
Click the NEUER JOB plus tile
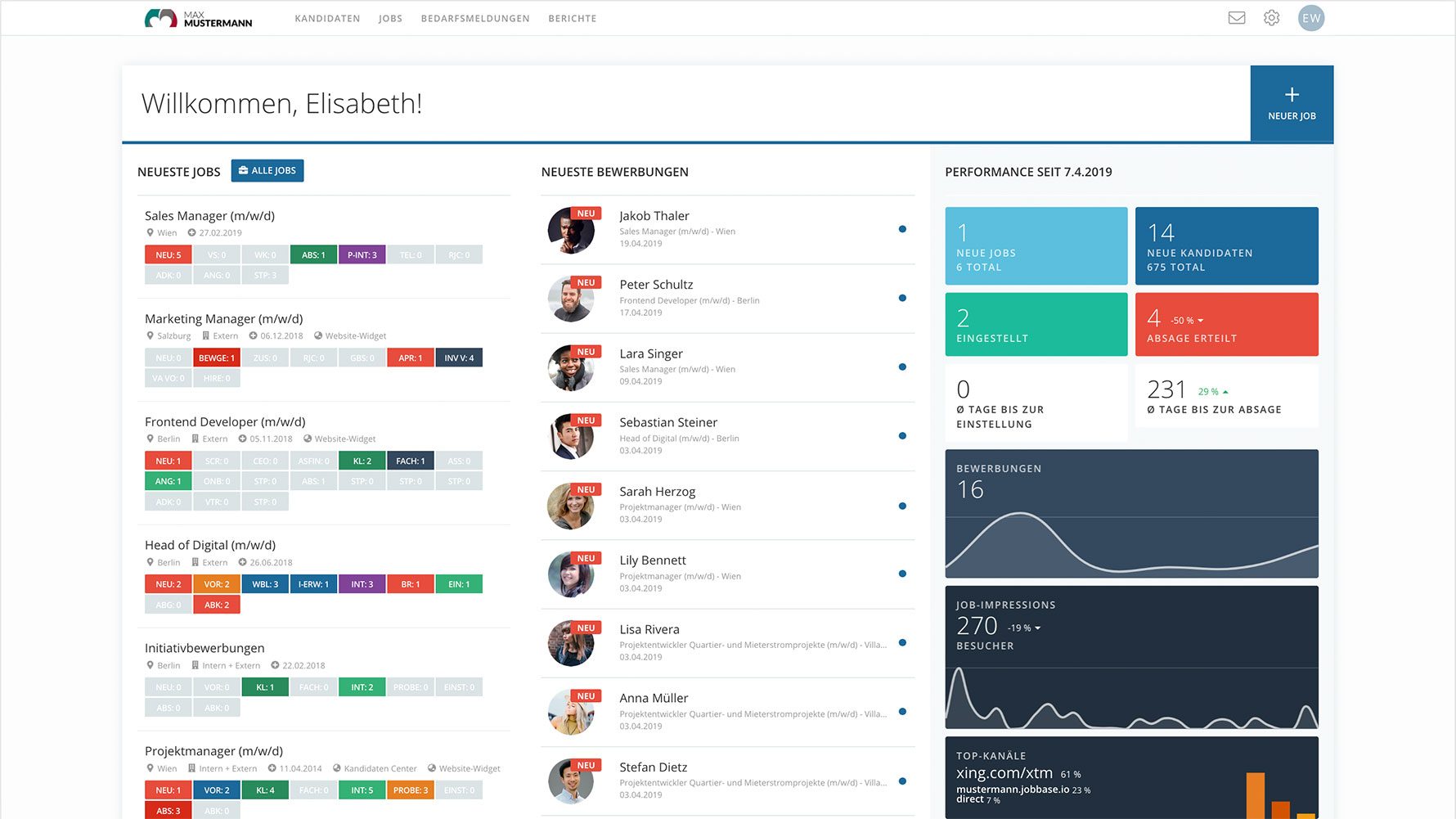[x=1292, y=104]
